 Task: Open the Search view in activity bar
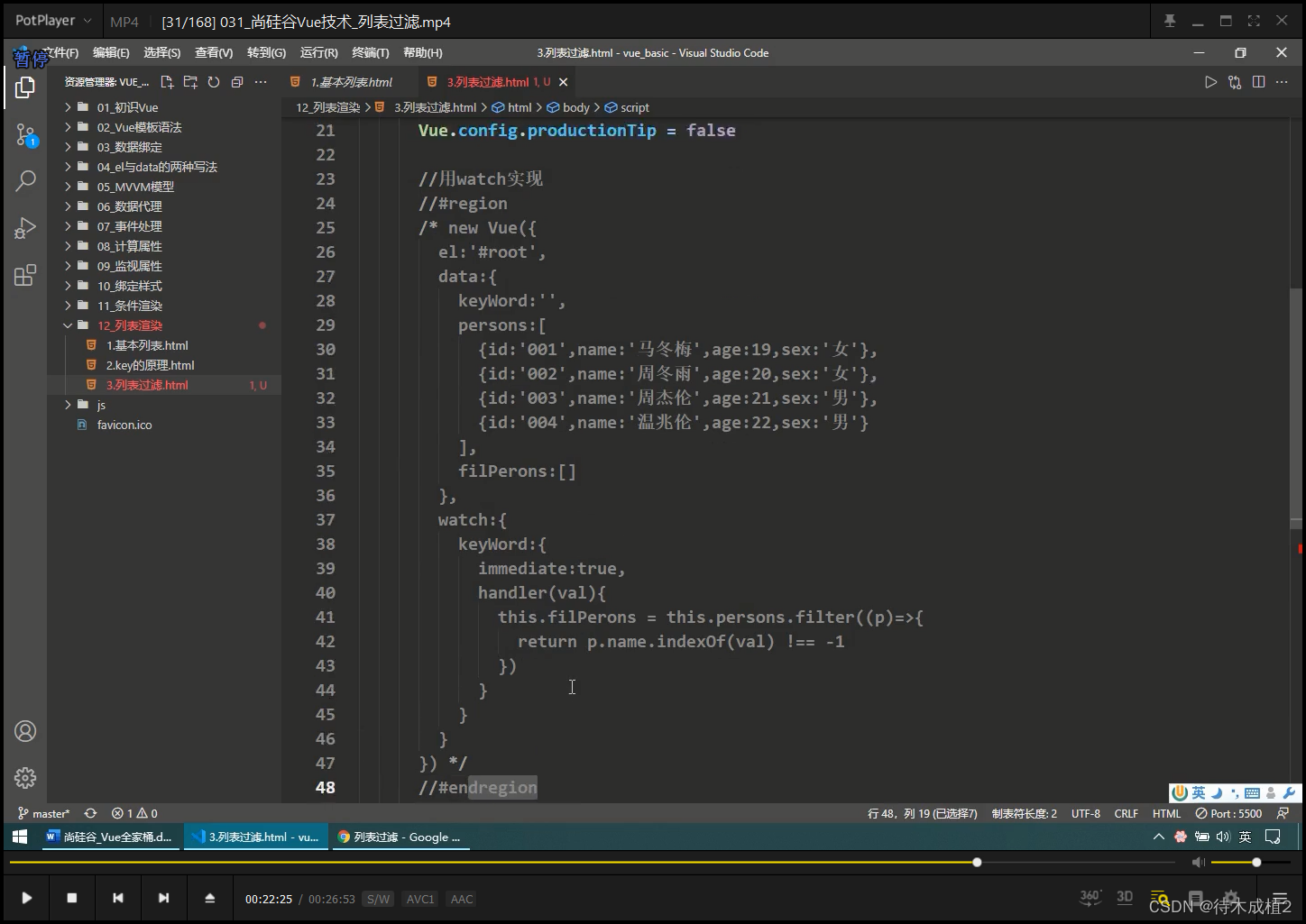click(25, 180)
